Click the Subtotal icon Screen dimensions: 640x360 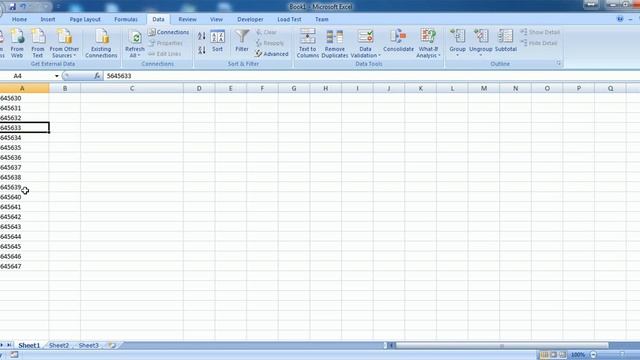click(x=506, y=41)
